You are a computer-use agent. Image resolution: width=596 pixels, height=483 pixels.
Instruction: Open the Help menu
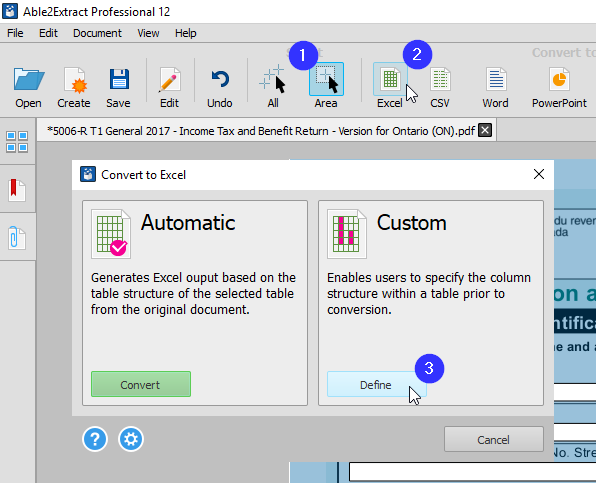click(x=186, y=33)
